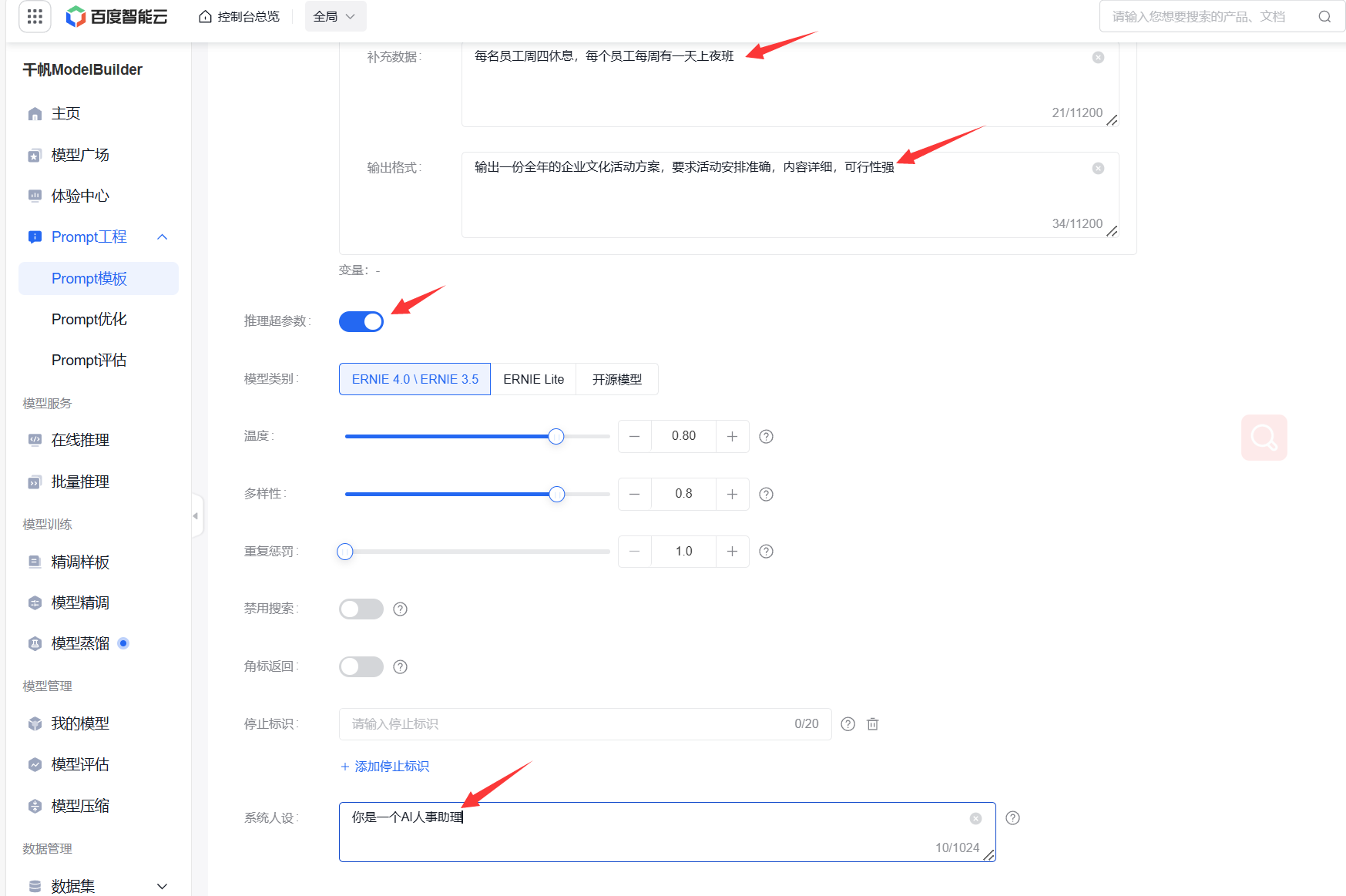
Task: Click the 停止标识 input field
Action: [x=585, y=724]
